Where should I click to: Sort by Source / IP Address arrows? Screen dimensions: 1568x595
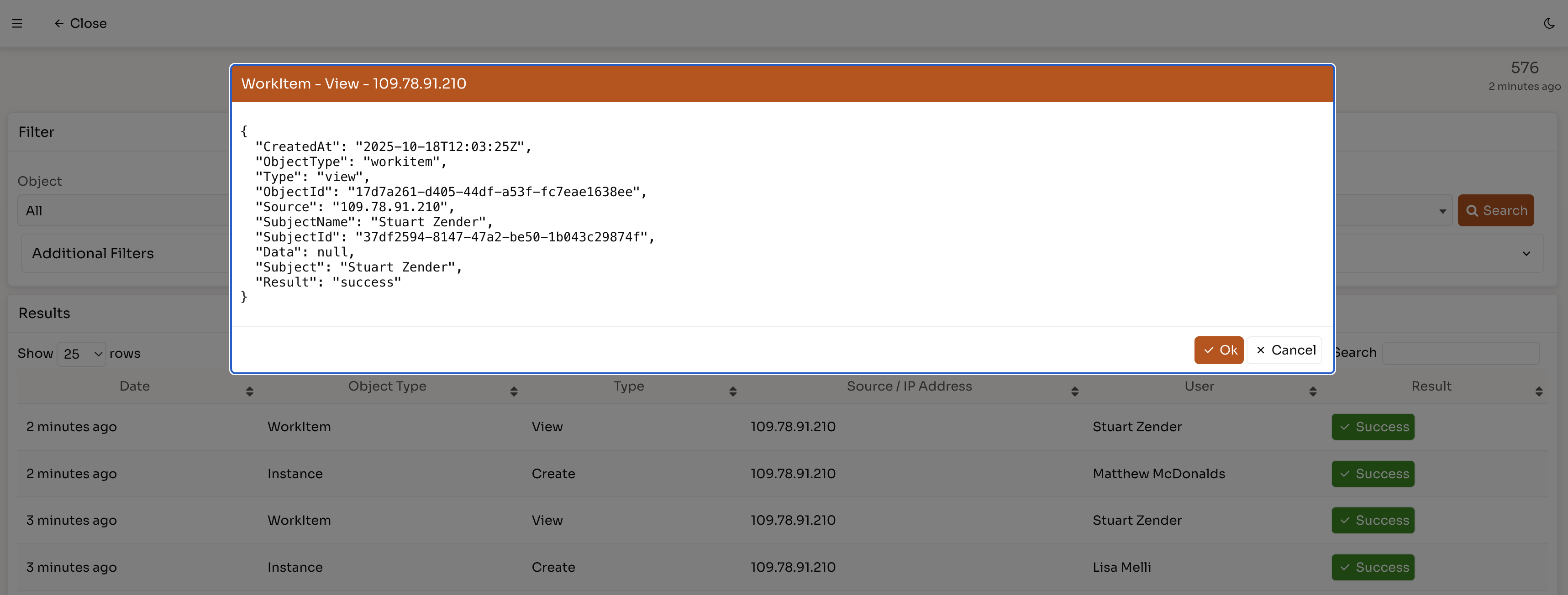tap(1074, 391)
